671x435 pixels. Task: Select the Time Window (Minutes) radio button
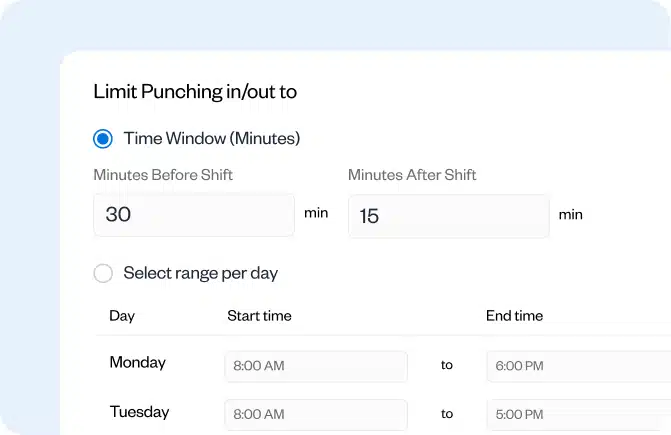click(103, 139)
